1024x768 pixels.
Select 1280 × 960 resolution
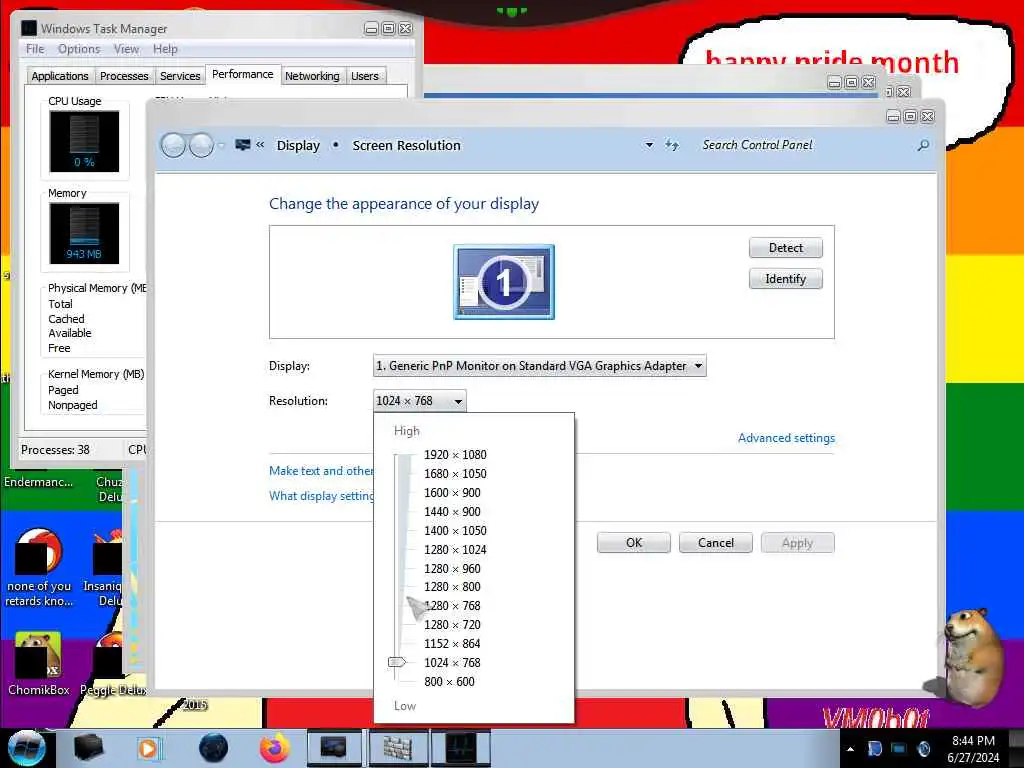point(452,568)
